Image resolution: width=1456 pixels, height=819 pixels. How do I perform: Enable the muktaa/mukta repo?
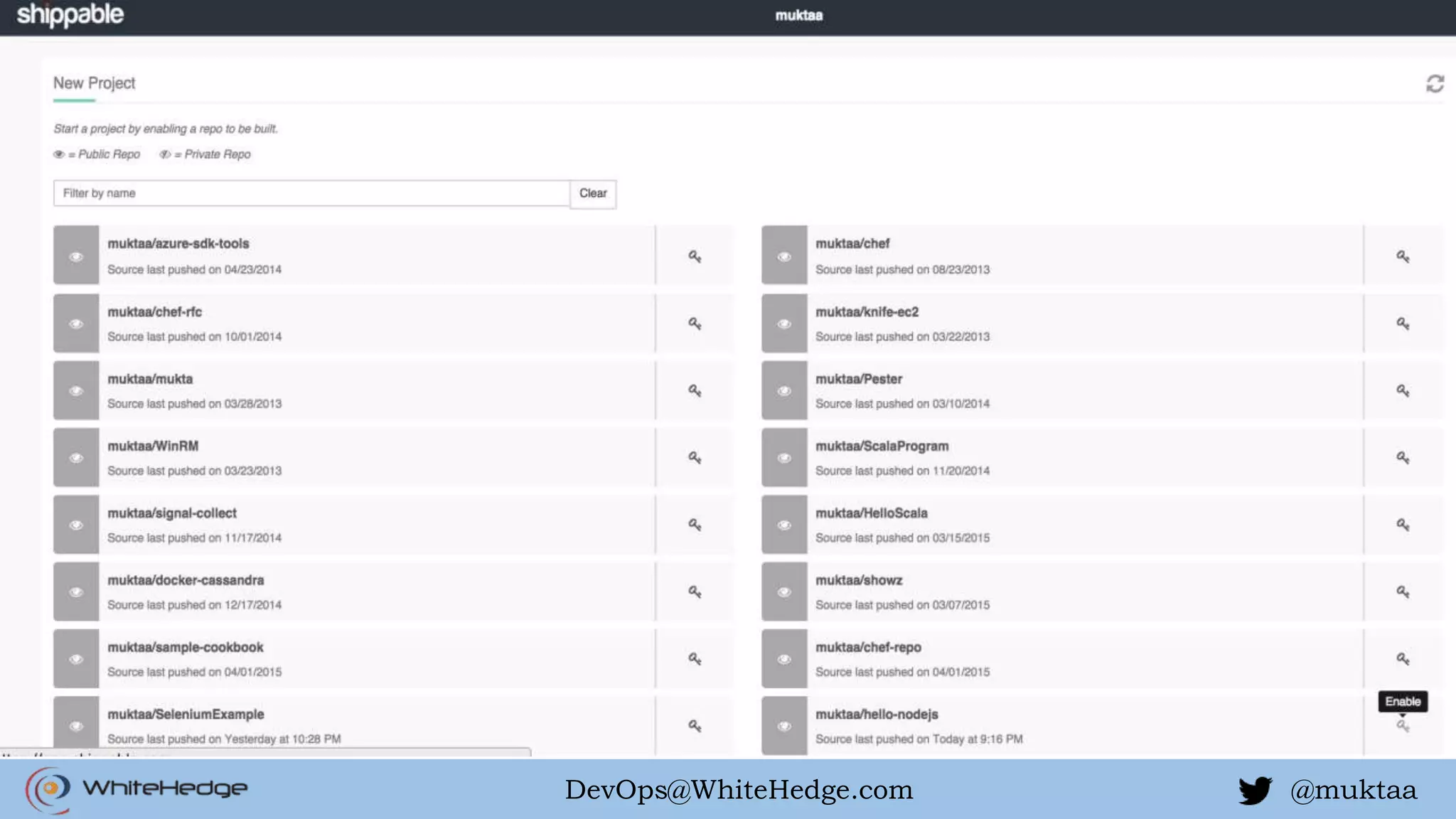(x=695, y=390)
